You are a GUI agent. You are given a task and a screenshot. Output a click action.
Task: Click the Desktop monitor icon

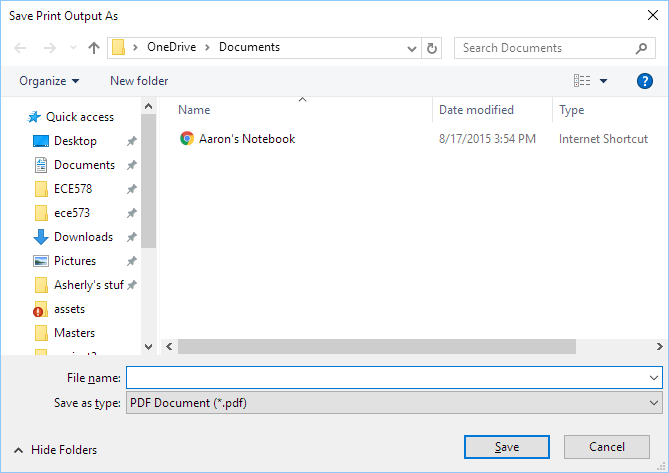[41, 141]
